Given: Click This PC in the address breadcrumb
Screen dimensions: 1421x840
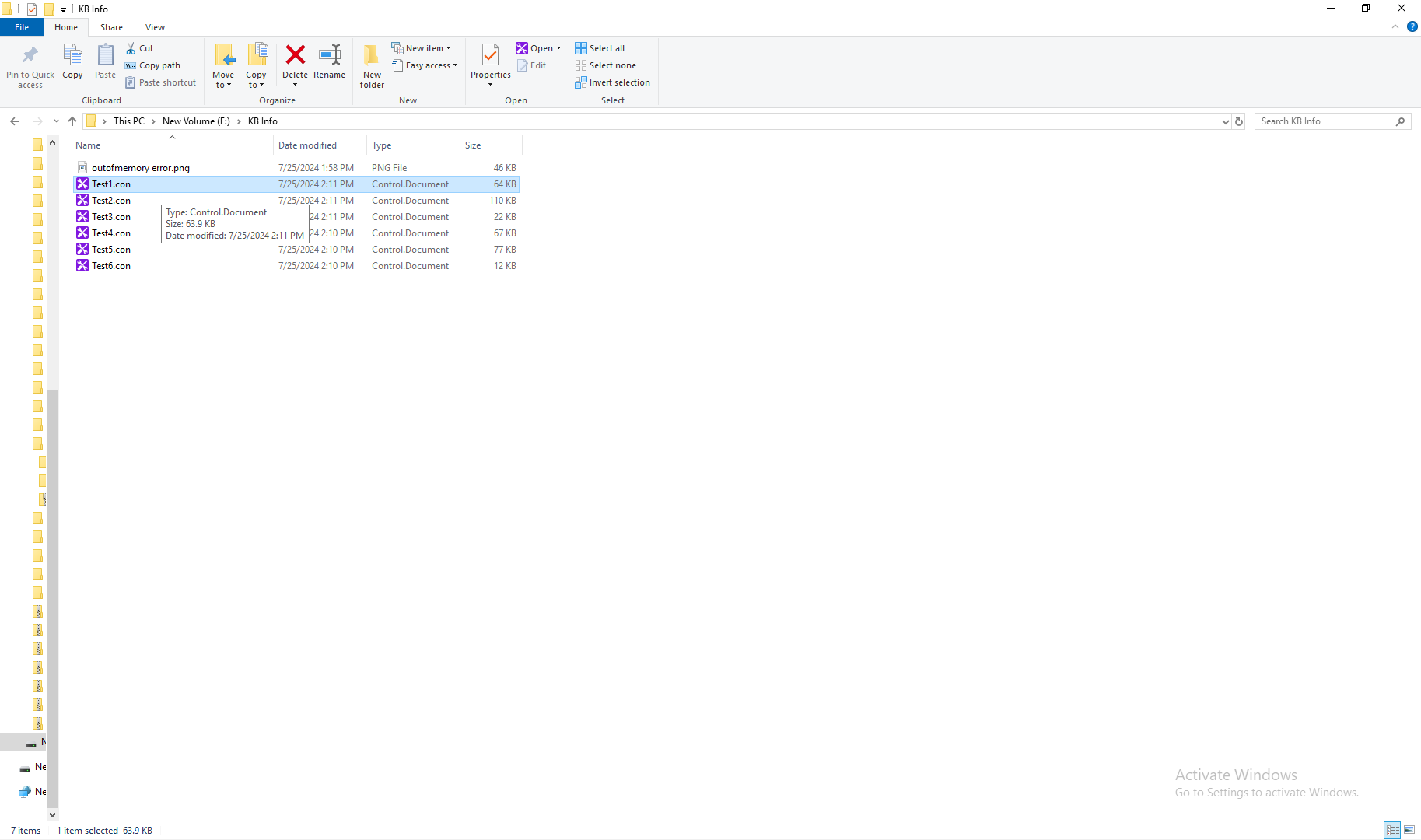Looking at the screenshot, I should [x=129, y=121].
